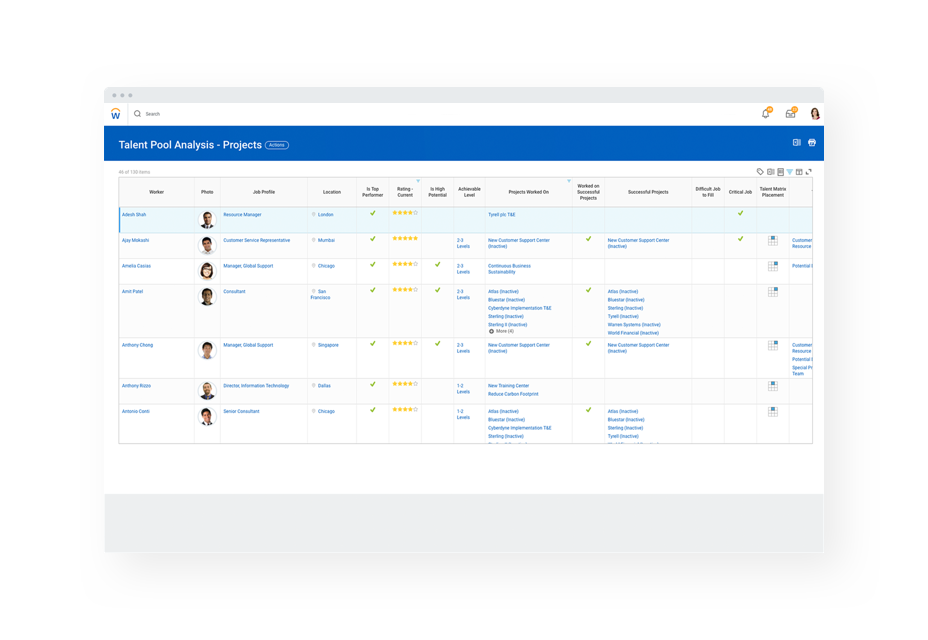
Task: Open the Actions menu next to the title
Action: (x=276, y=144)
